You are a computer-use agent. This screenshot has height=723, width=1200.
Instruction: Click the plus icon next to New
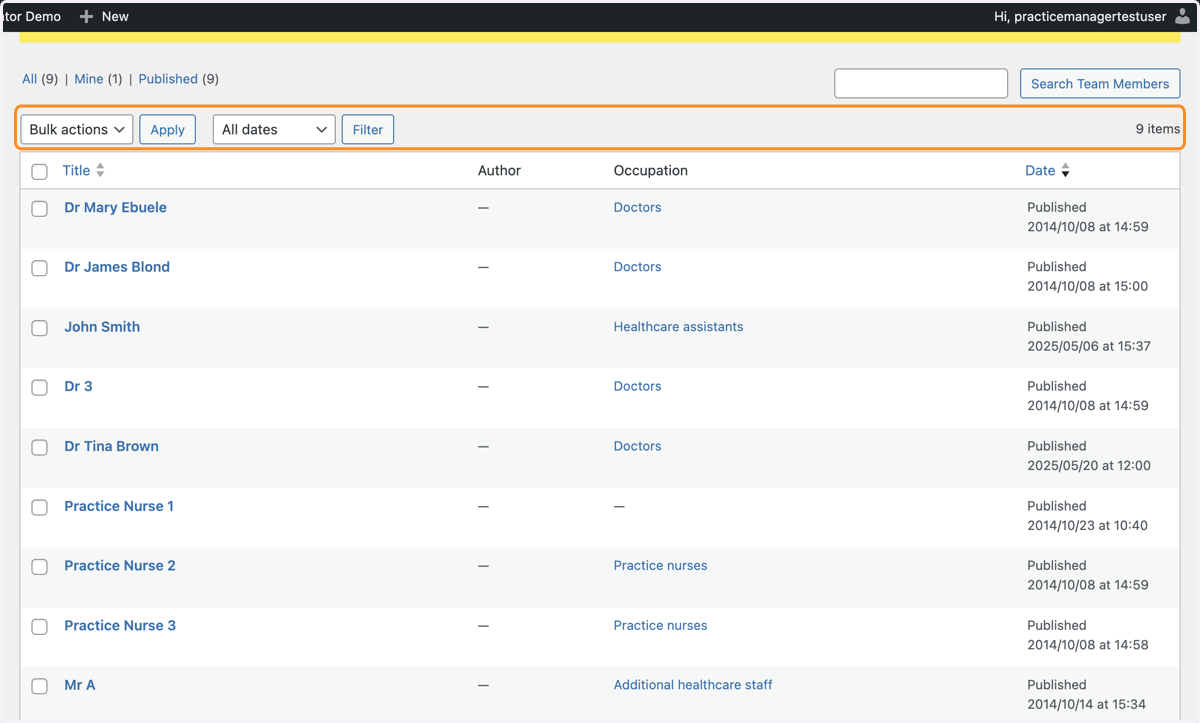[86, 16]
